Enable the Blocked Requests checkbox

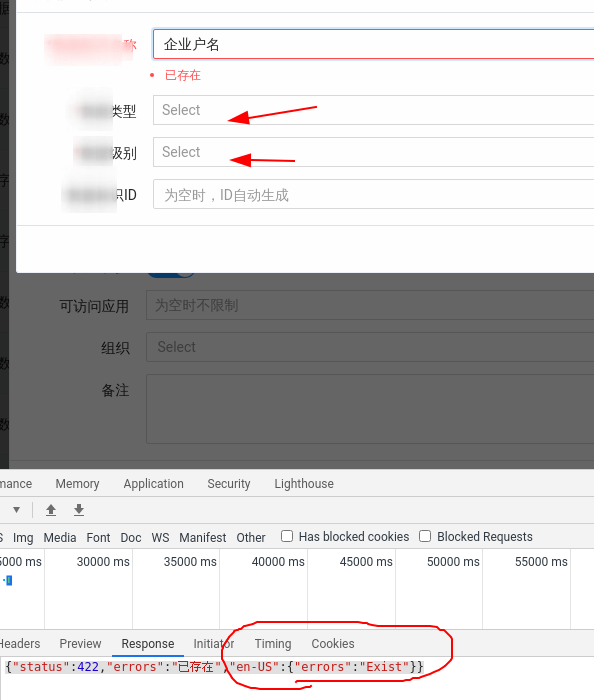coord(425,536)
